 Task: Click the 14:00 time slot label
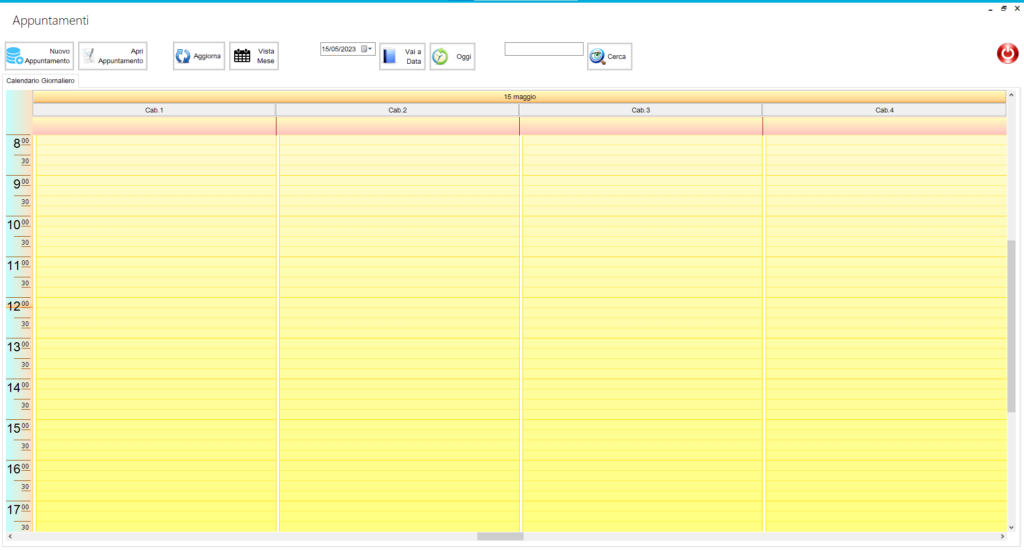pyautogui.click(x=18, y=387)
